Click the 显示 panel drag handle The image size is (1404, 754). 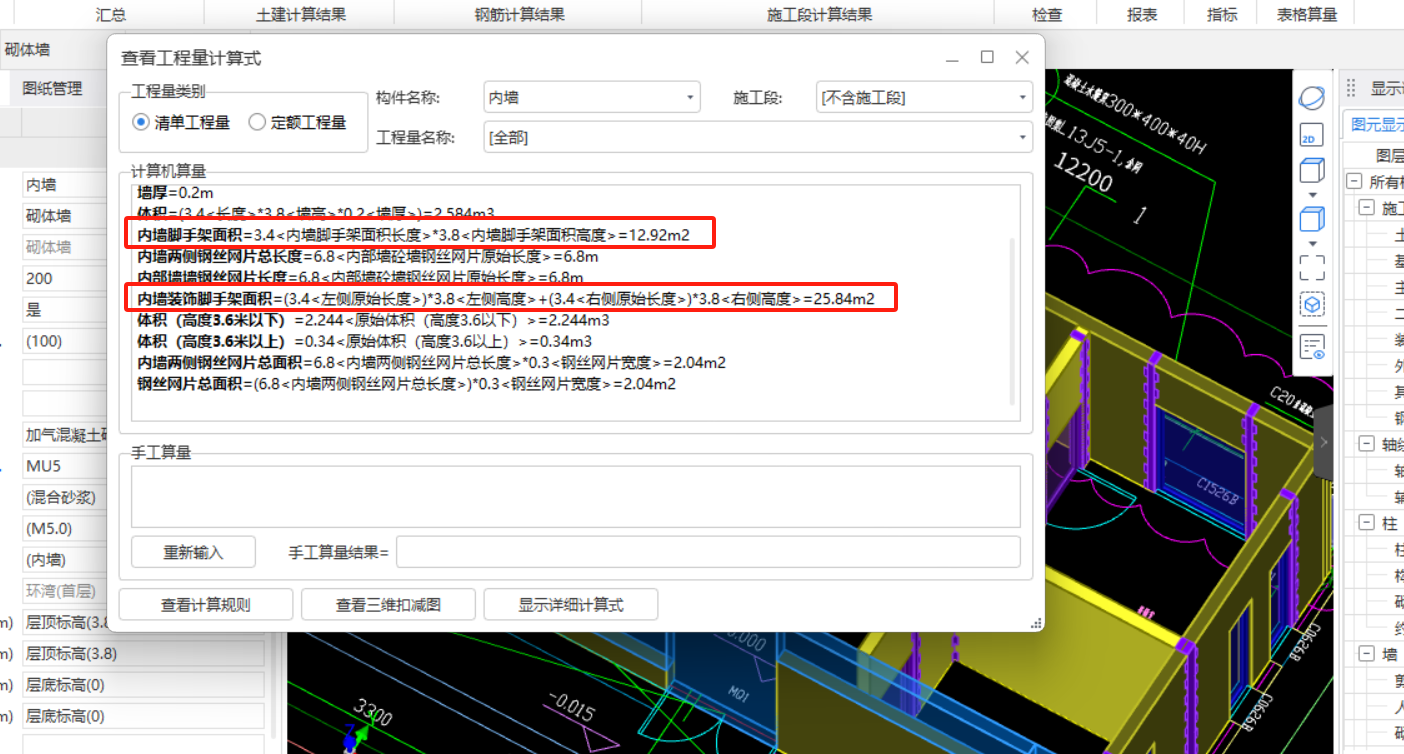tap(1350, 88)
